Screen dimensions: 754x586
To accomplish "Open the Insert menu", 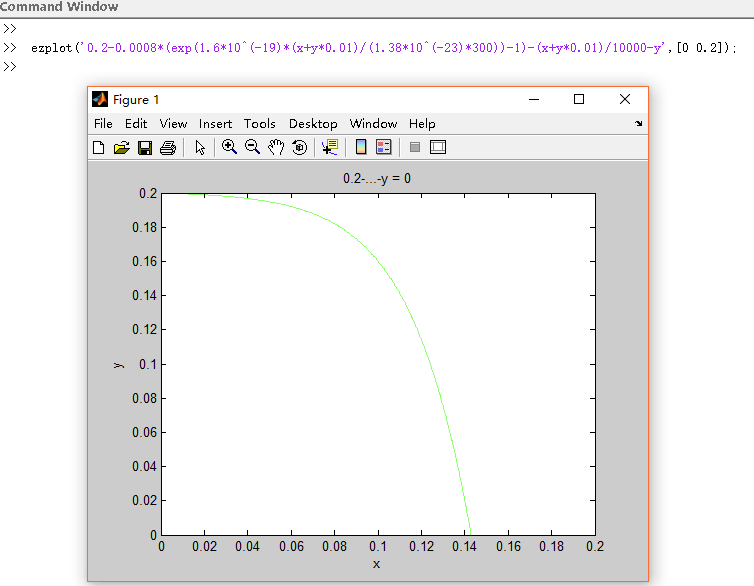I will point(215,124).
